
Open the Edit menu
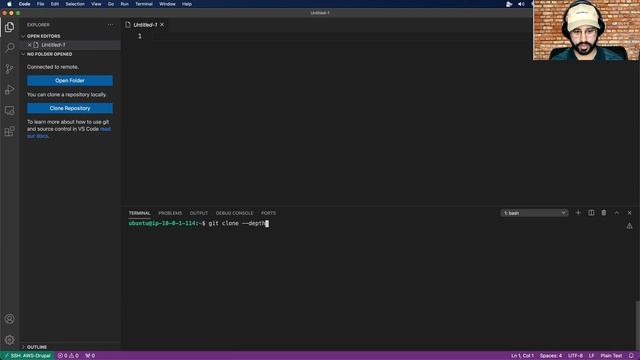[x=55, y=4]
